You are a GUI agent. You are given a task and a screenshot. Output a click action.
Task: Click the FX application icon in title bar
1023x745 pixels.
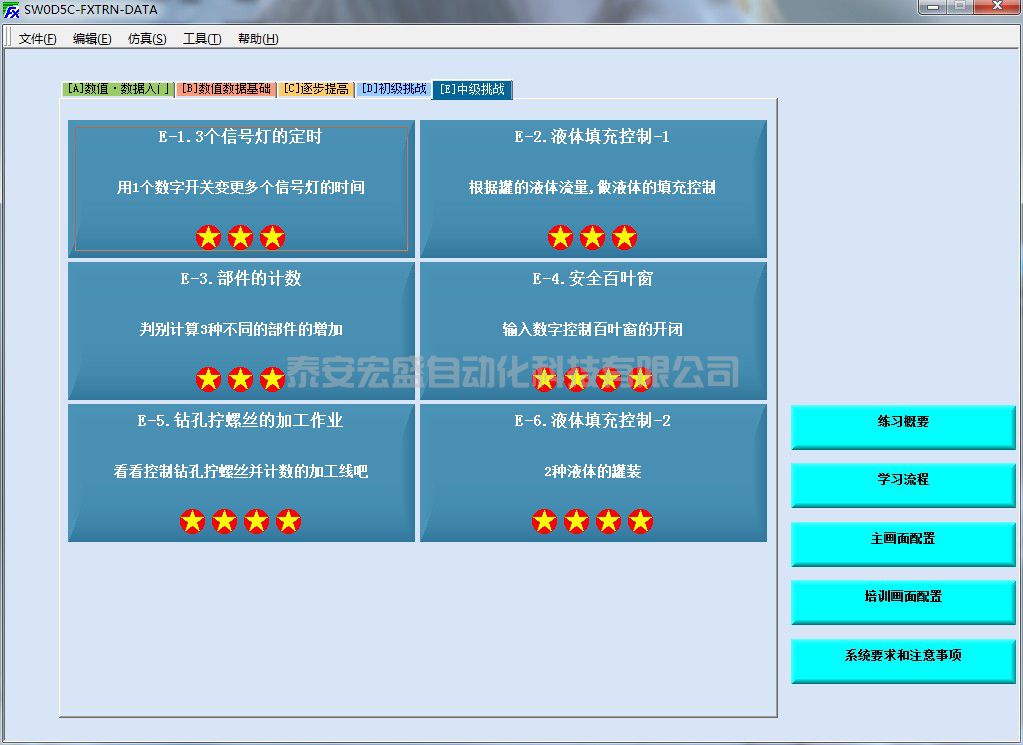12,10
